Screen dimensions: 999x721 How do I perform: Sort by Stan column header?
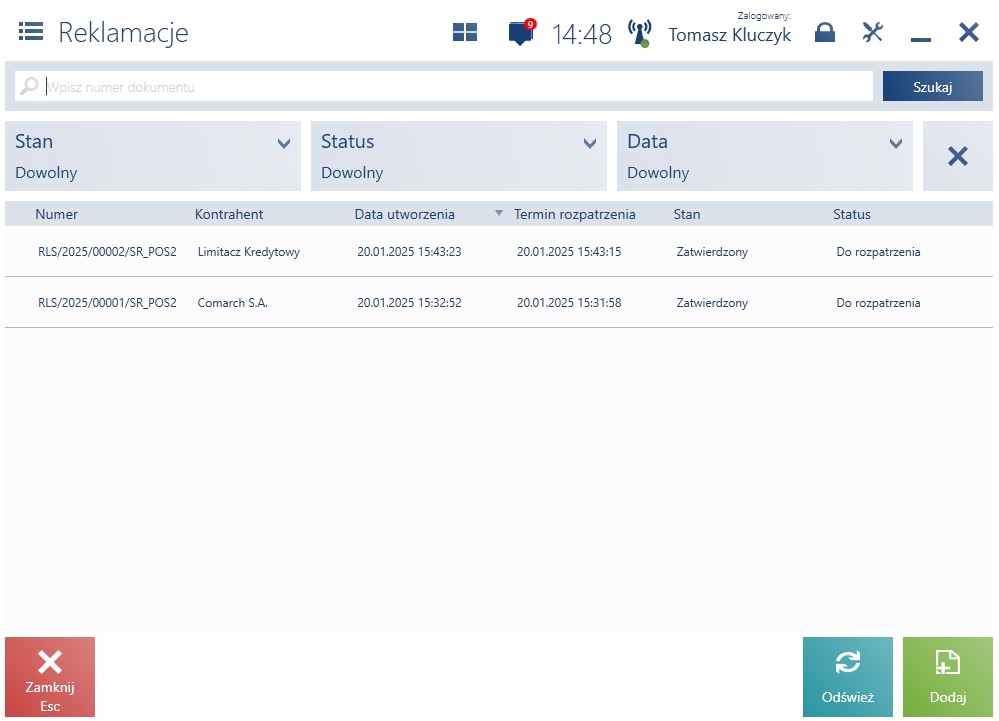click(x=687, y=214)
